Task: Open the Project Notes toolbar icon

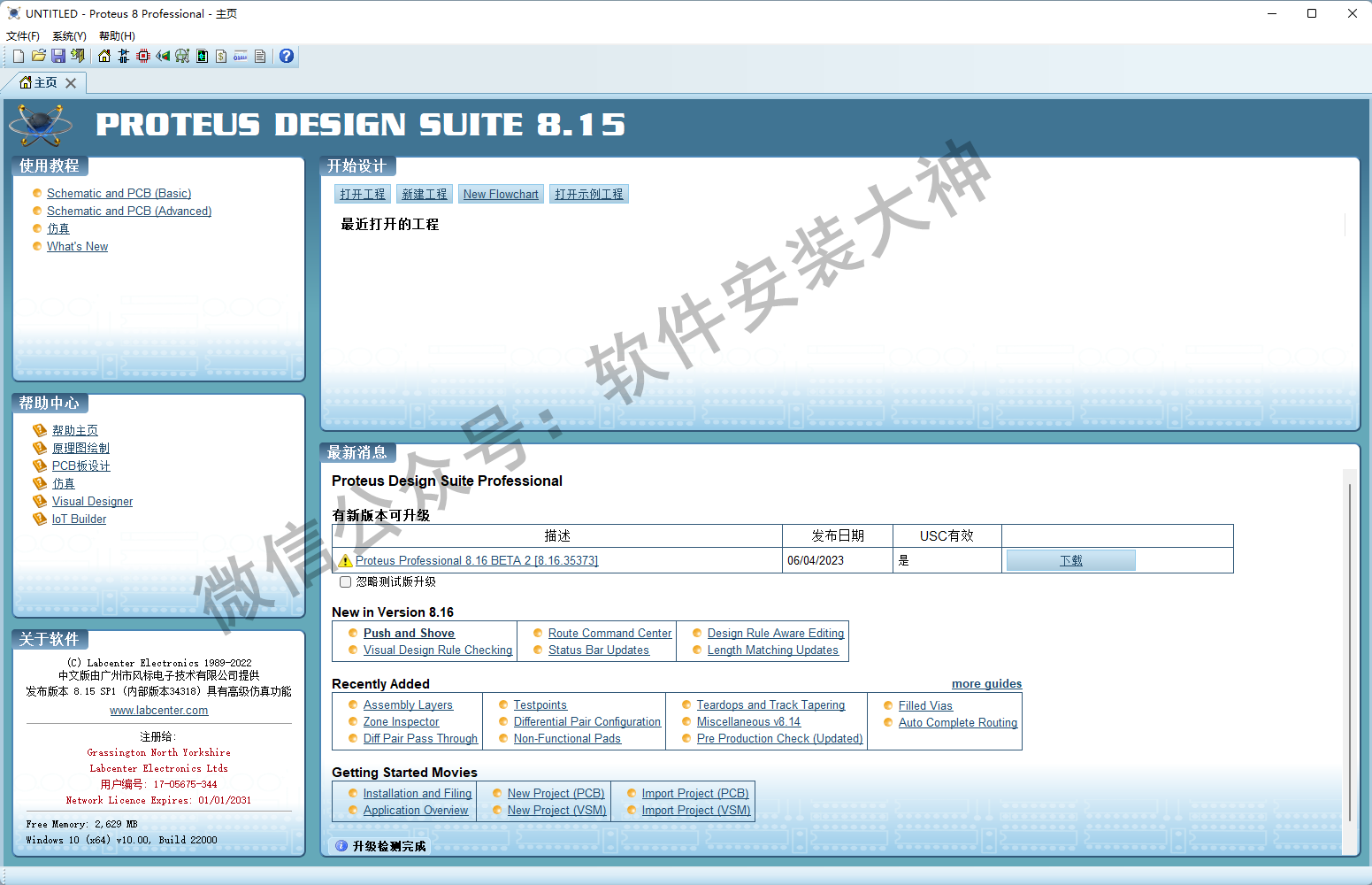Action: [x=260, y=56]
